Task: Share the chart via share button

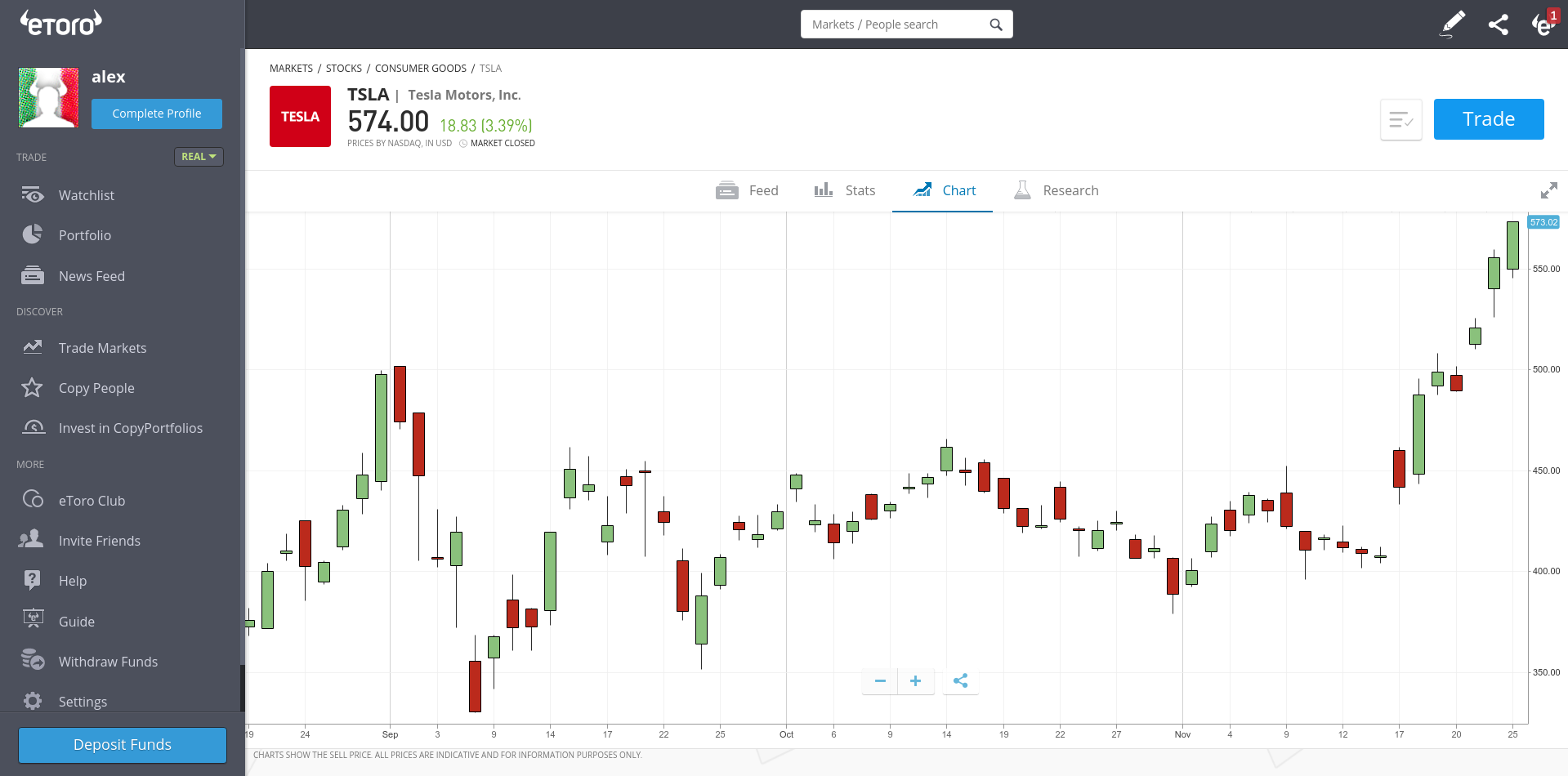Action: tap(960, 680)
